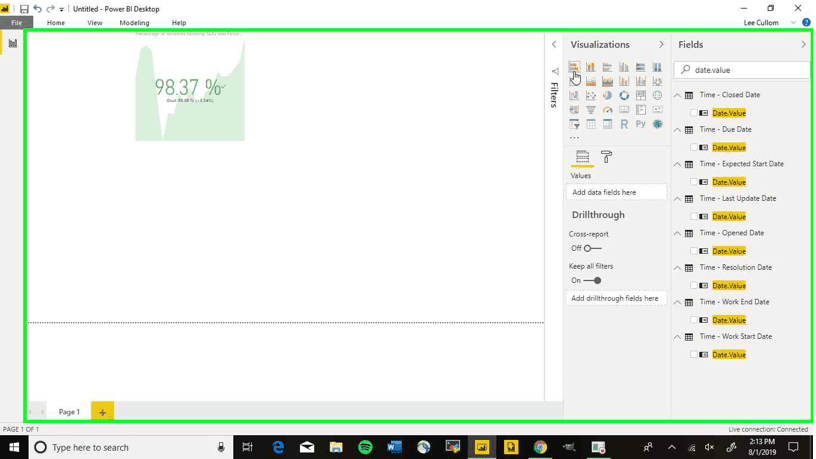Check Date.Value under Time - Last Update Date

[x=693, y=216]
